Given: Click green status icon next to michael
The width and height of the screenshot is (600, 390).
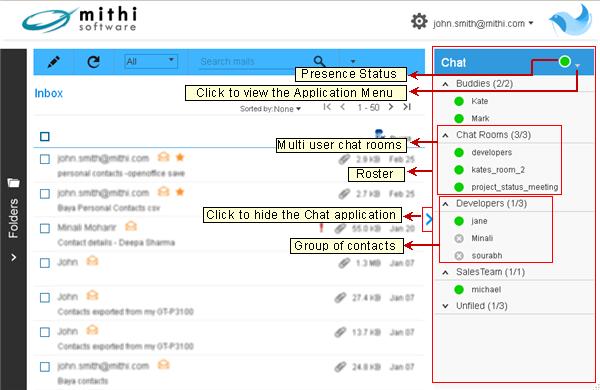Looking at the screenshot, I should [459, 290].
